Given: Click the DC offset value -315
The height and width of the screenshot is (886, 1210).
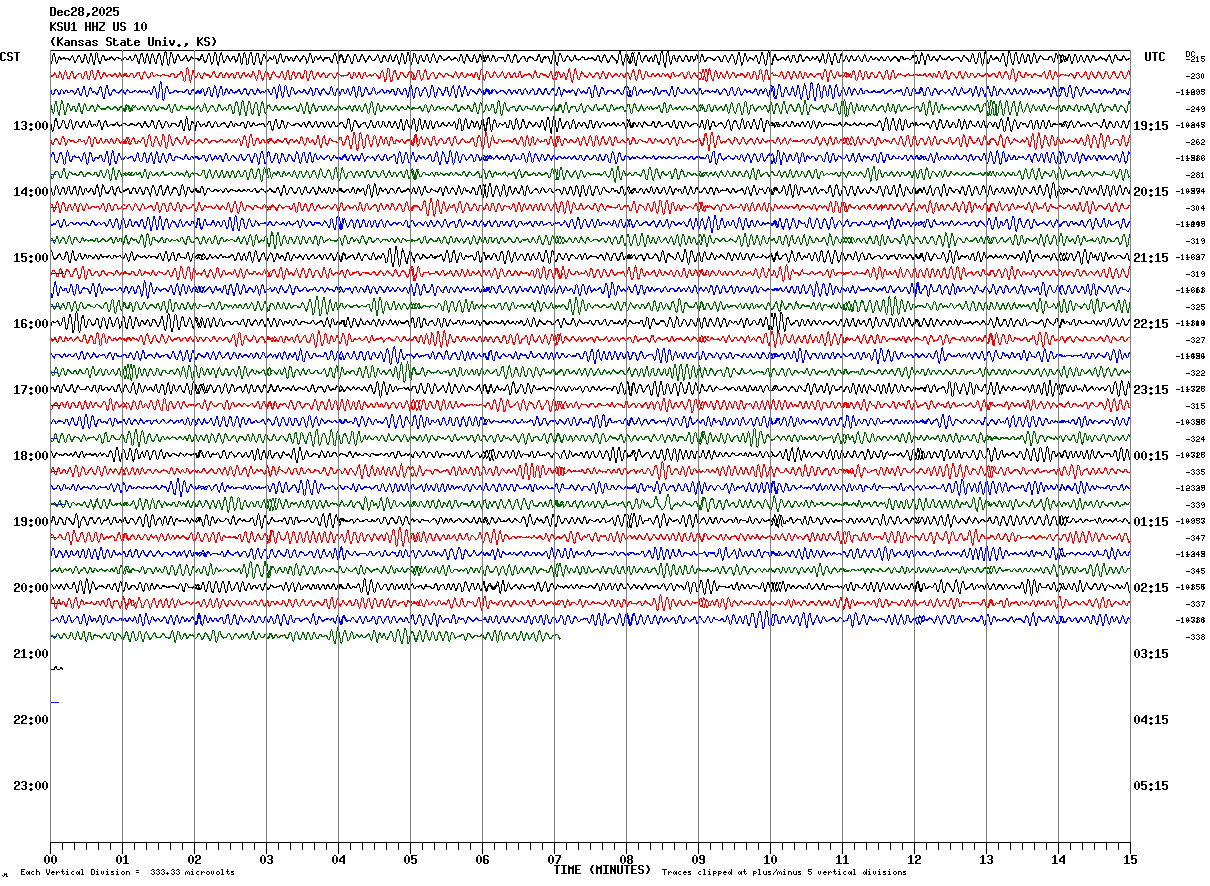Looking at the screenshot, I should (1195, 406).
